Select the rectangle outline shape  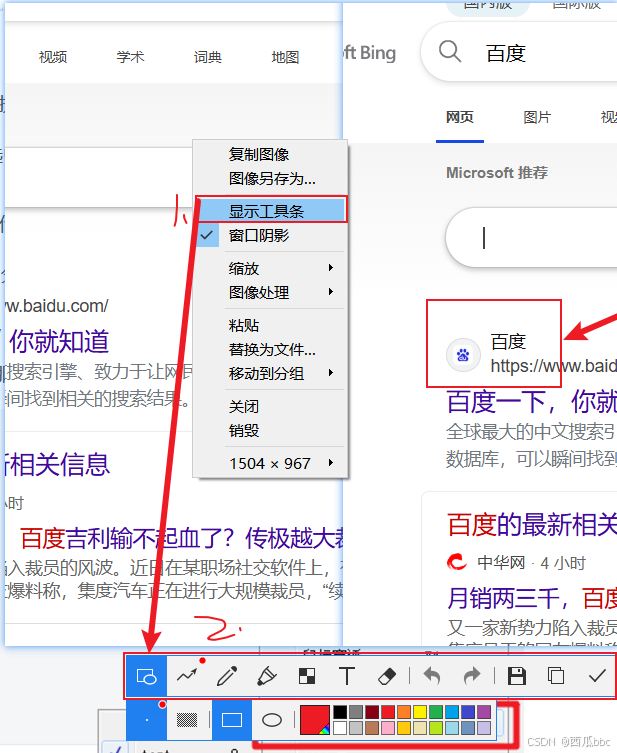231,720
